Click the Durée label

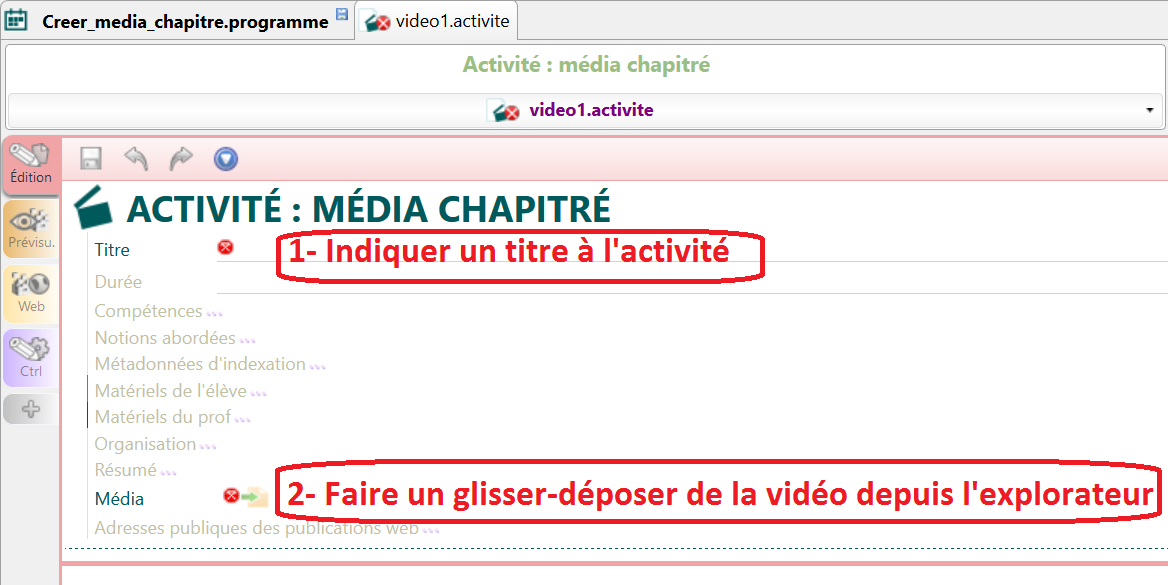118,282
